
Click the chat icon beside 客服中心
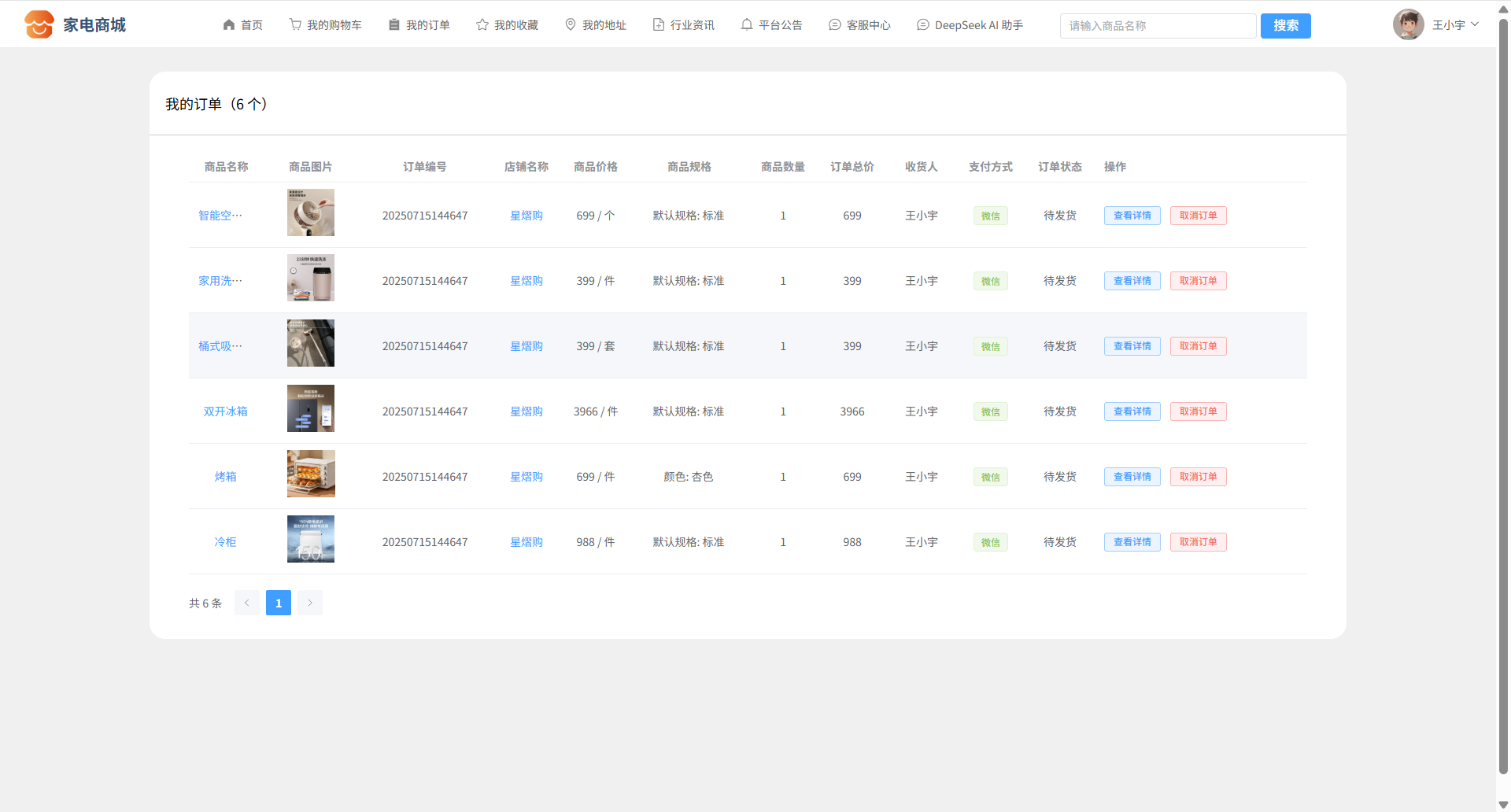pos(835,25)
